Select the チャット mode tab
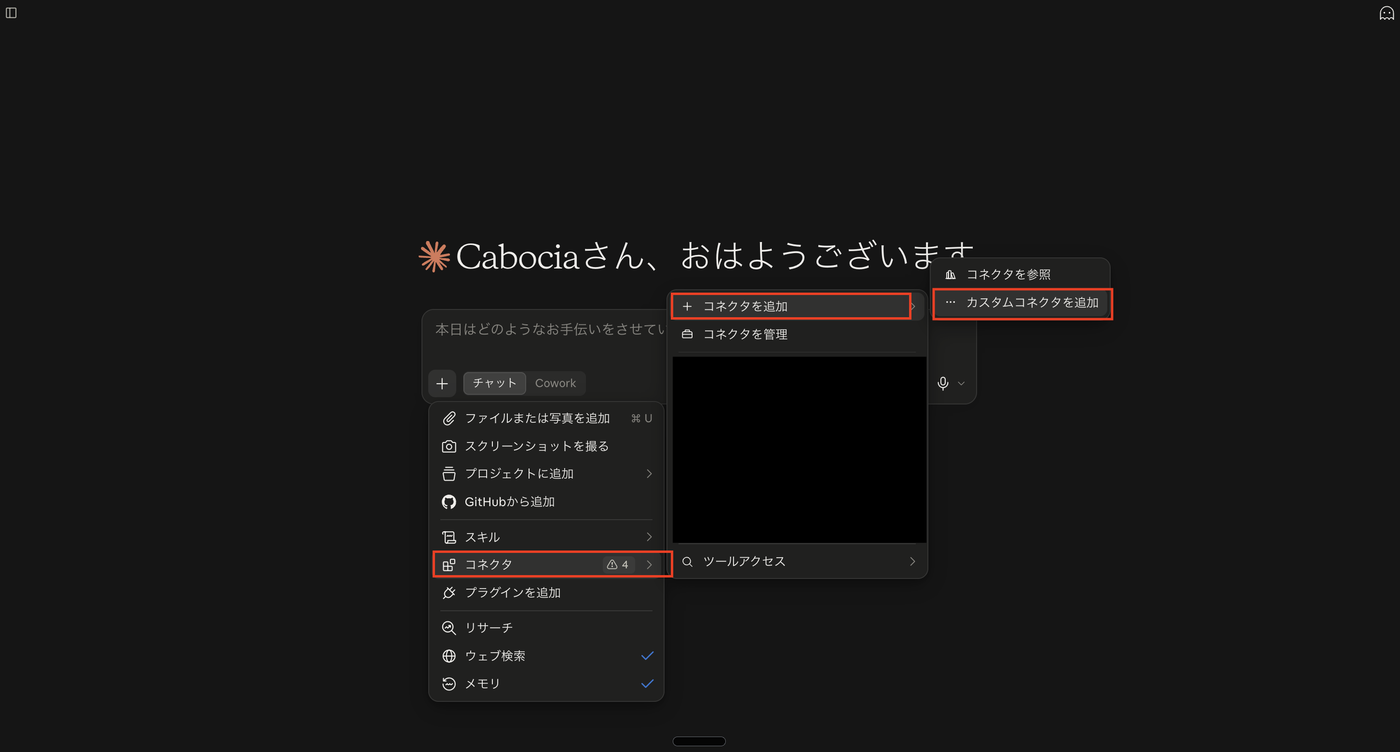 point(494,383)
